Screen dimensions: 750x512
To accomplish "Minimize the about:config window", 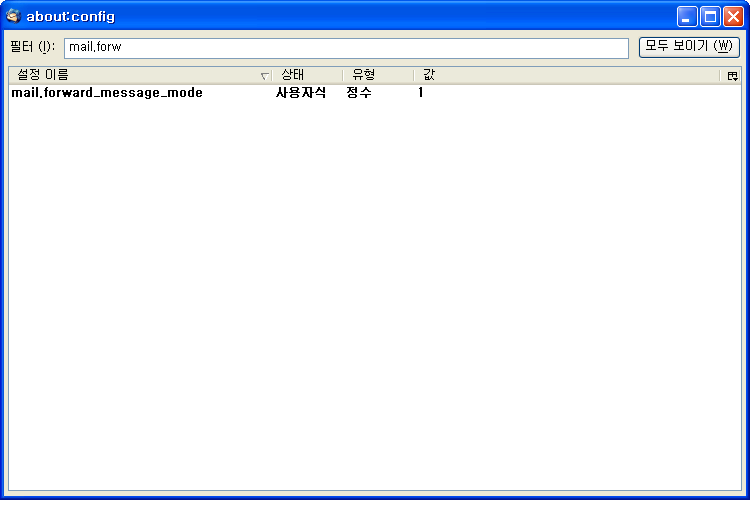I will (687, 17).
